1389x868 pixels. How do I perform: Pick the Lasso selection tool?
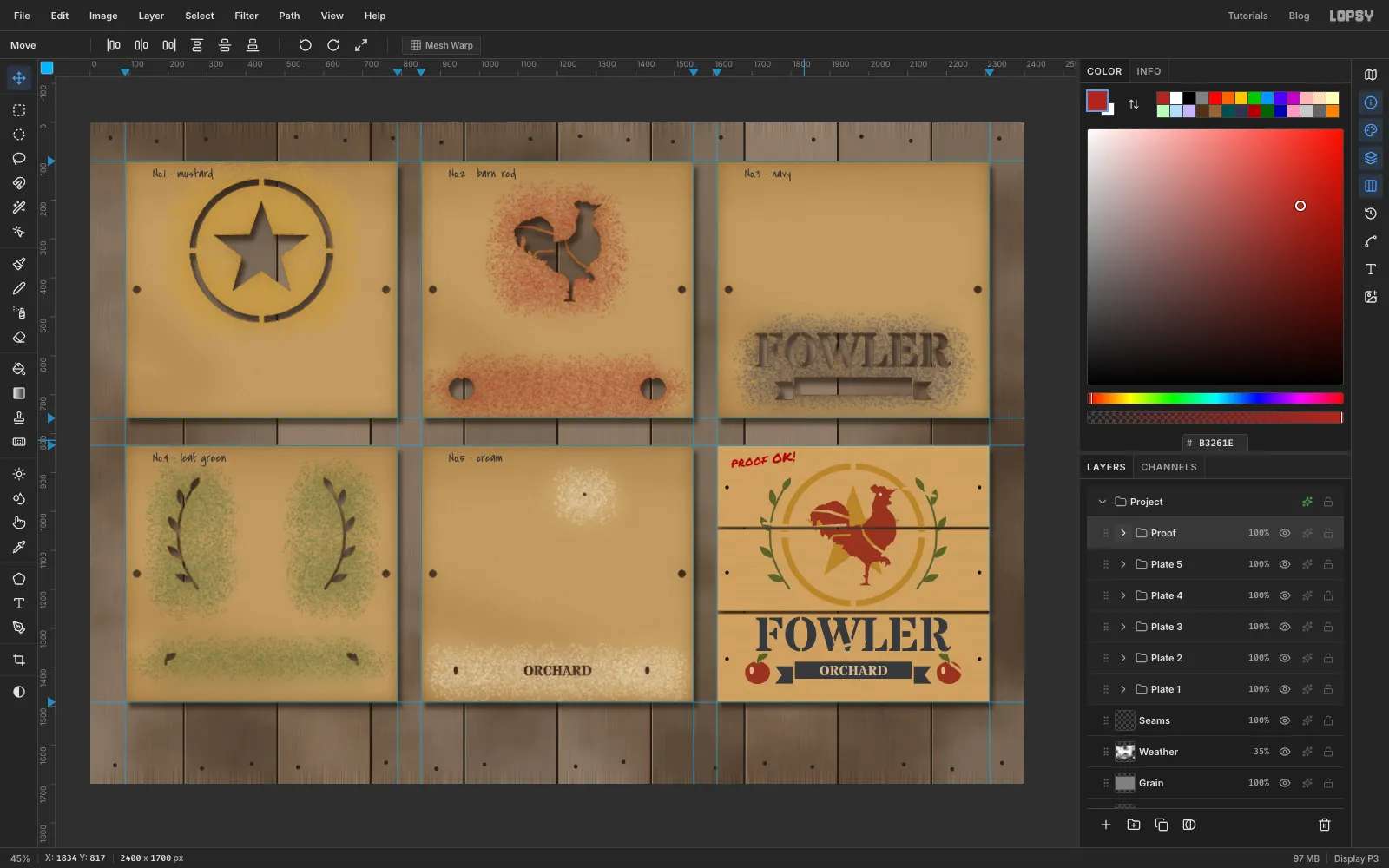(x=19, y=159)
